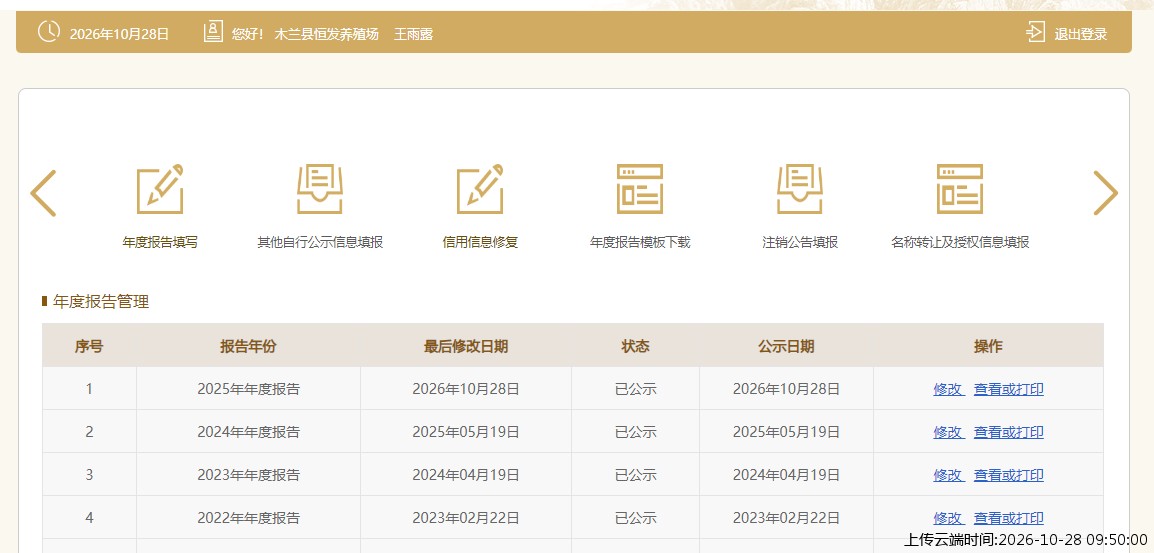Click 修改 for 2024年年度报告

coord(949,432)
